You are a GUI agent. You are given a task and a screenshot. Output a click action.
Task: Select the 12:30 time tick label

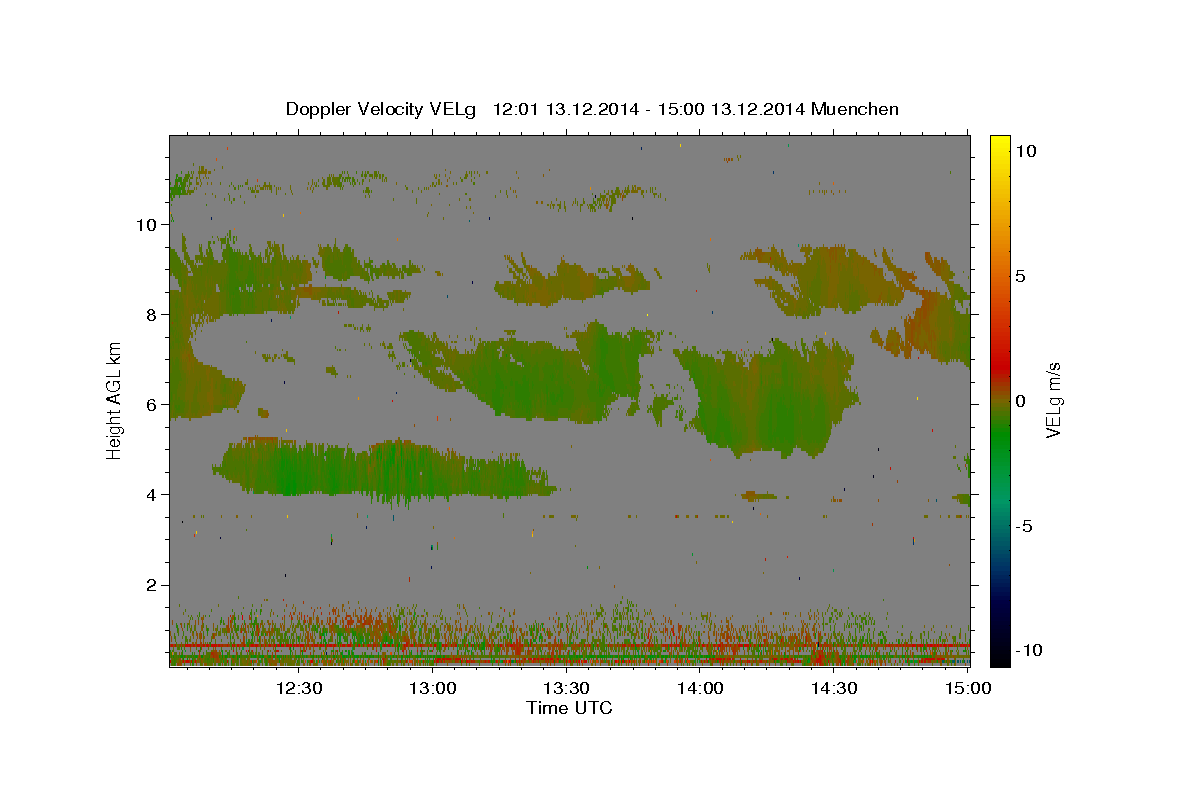299,688
